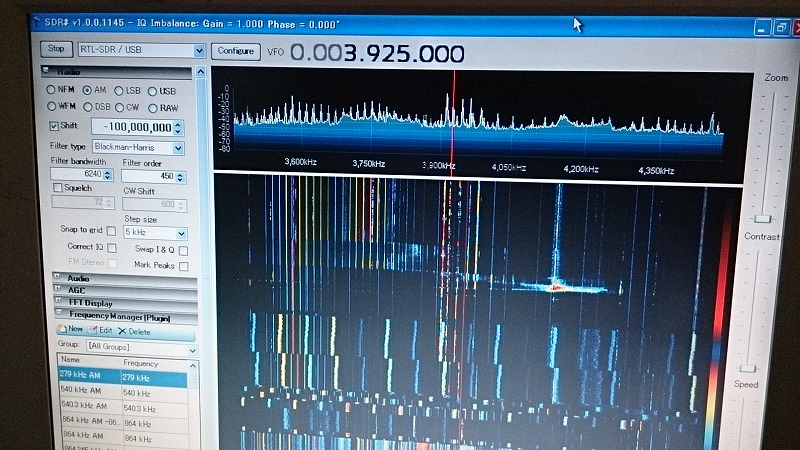Enable the Mark Peaks checkbox
The height and width of the screenshot is (450, 800).
tap(183, 266)
